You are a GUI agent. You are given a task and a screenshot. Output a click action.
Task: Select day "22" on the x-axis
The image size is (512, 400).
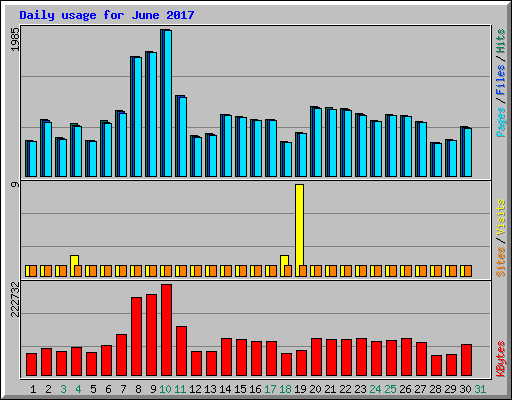[x=345, y=389]
